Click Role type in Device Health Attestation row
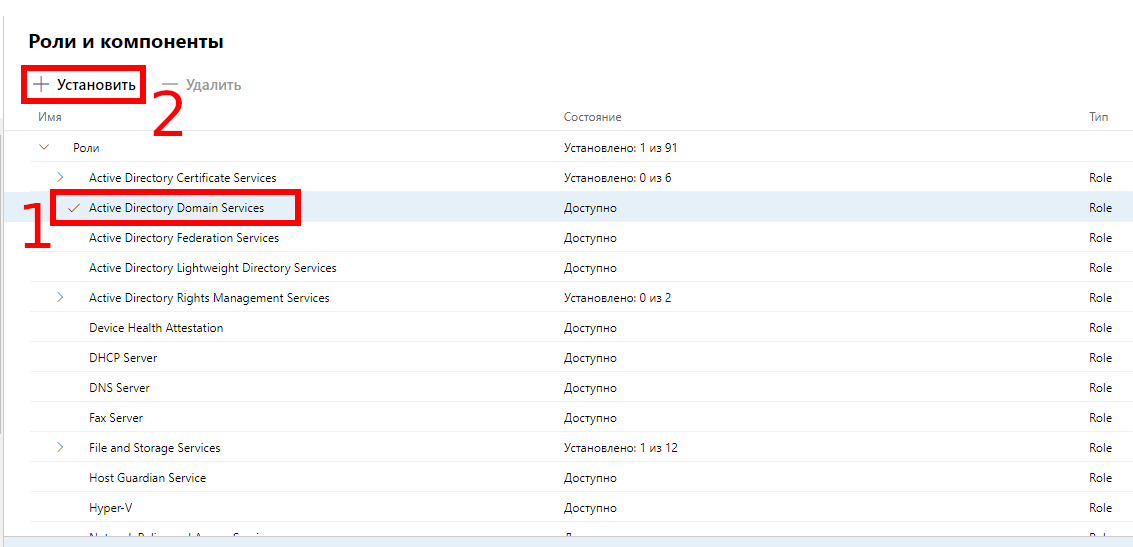 (x=1100, y=328)
